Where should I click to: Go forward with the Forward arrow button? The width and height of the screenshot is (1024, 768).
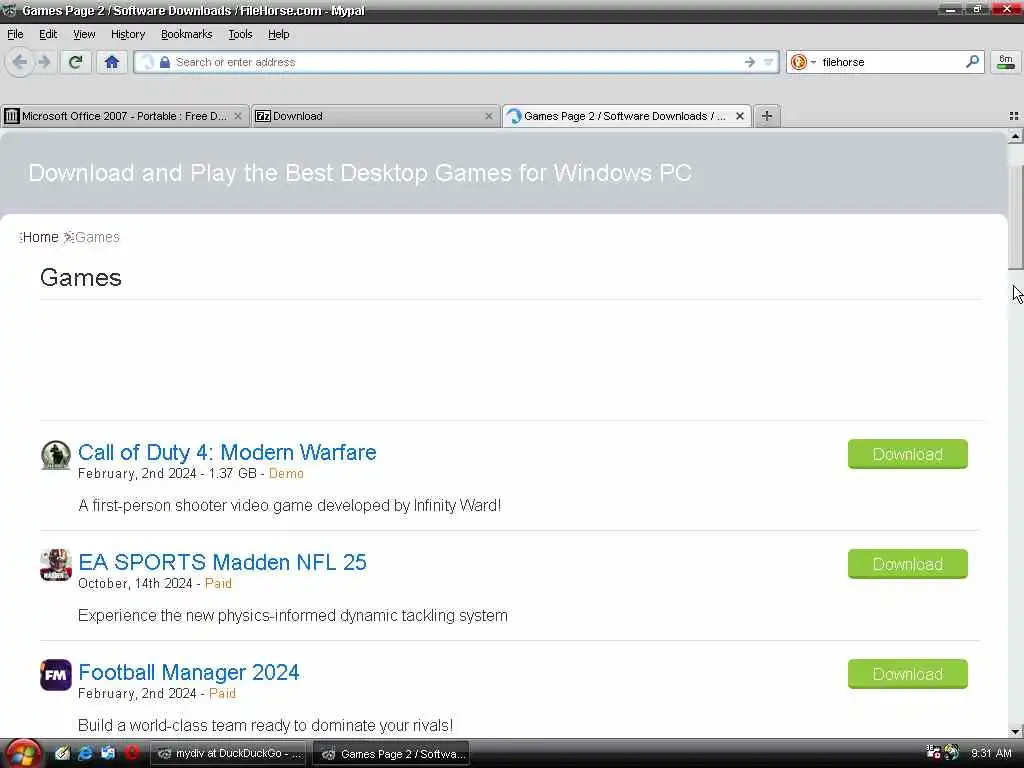44,62
